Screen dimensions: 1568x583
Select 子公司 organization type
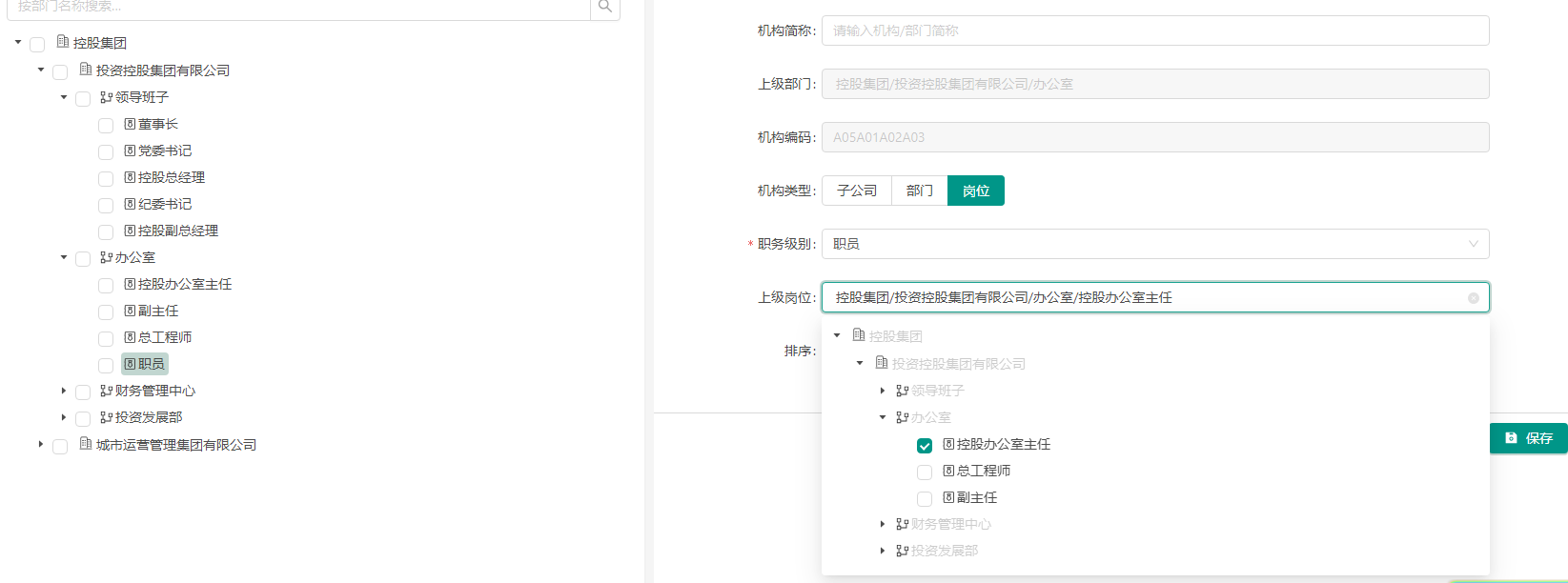tap(856, 191)
